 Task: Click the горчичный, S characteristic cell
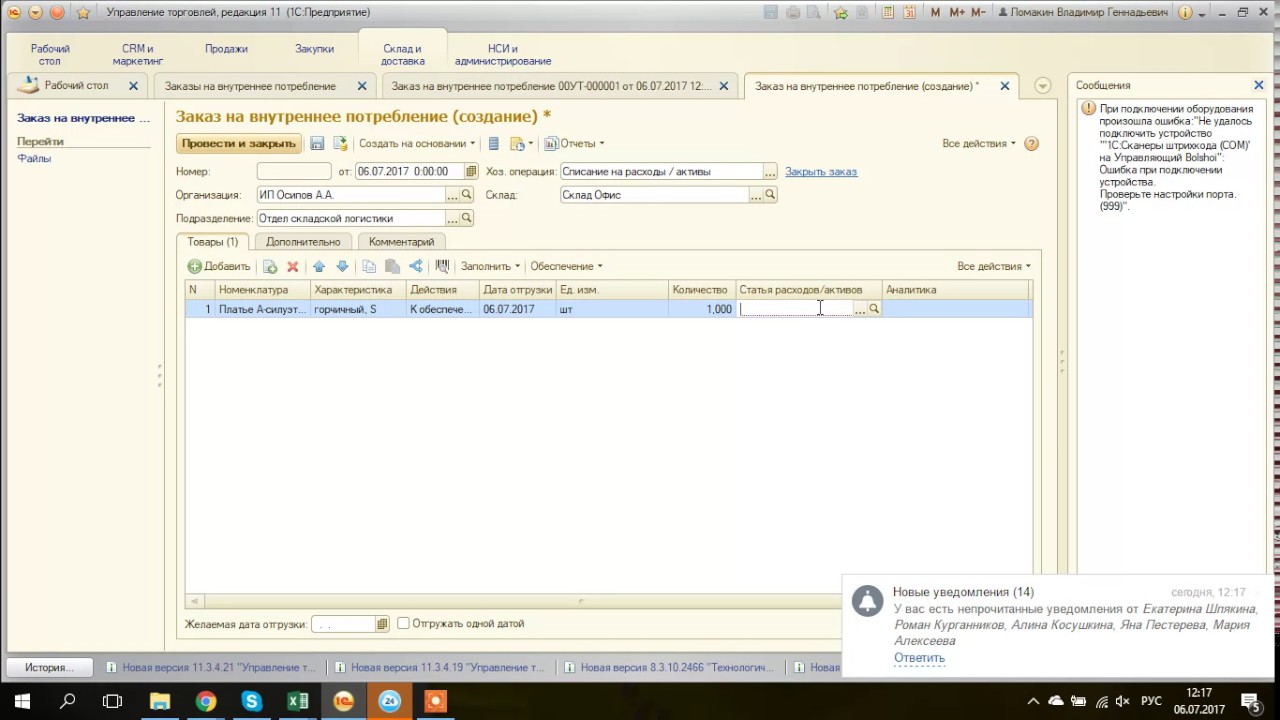click(358, 309)
